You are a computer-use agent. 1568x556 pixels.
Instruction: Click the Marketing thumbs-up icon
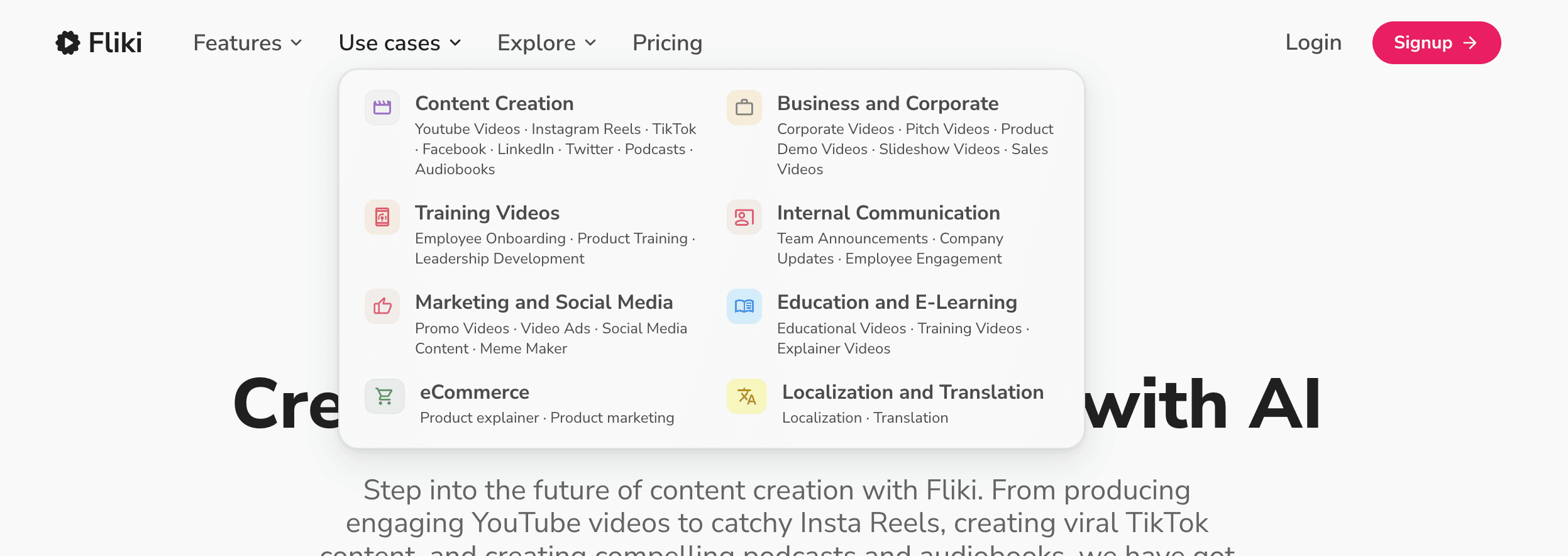[382, 306]
